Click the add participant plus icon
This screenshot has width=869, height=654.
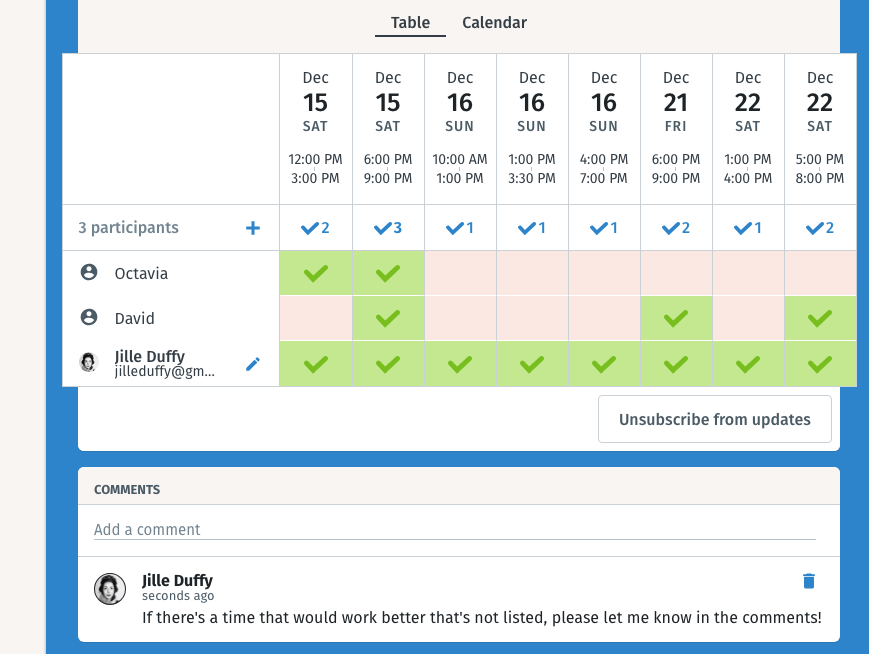point(253,228)
